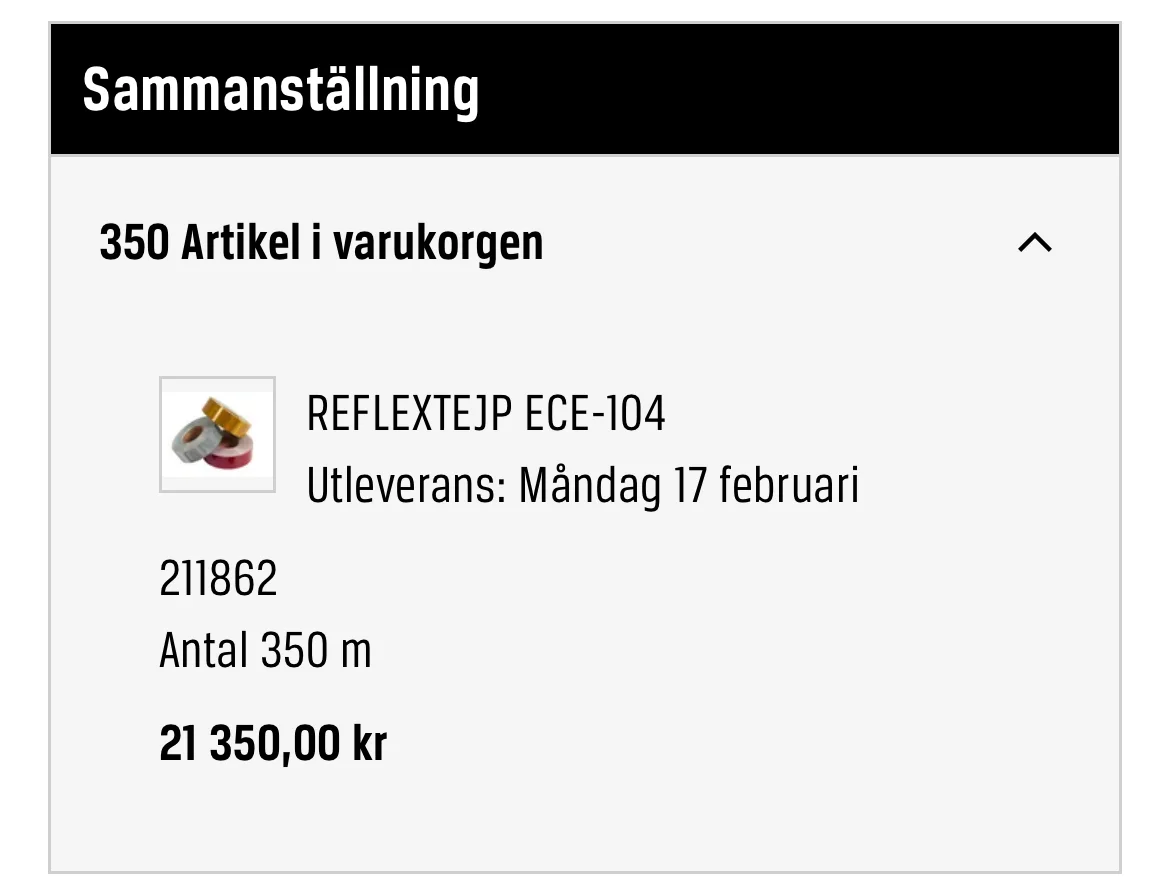Collapse the cart items list chevron
This screenshot has height=893, width=1170.
tap(1034, 243)
